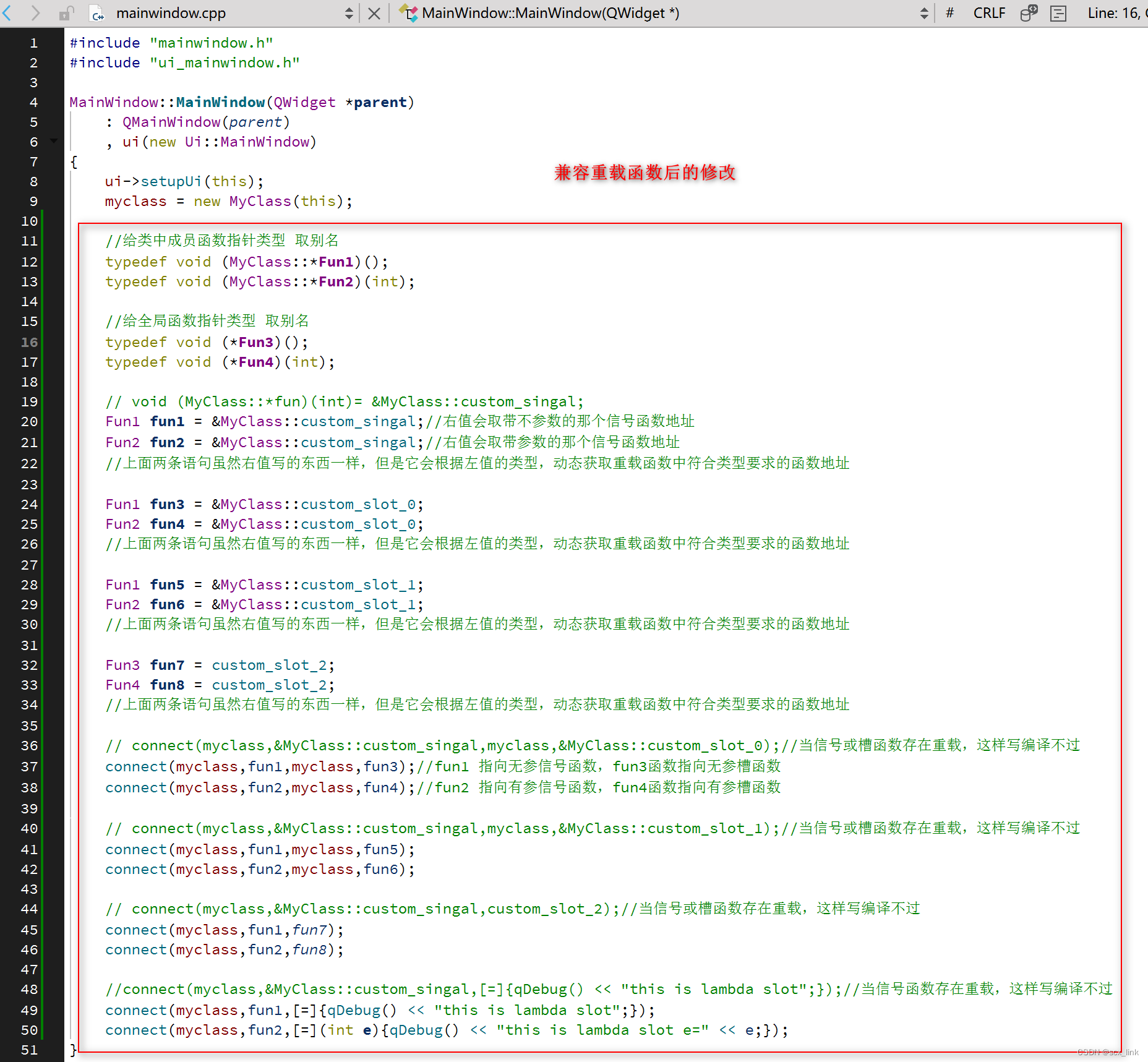
Task: Click italic 'fun7' argument on line 45
Action: (310, 930)
